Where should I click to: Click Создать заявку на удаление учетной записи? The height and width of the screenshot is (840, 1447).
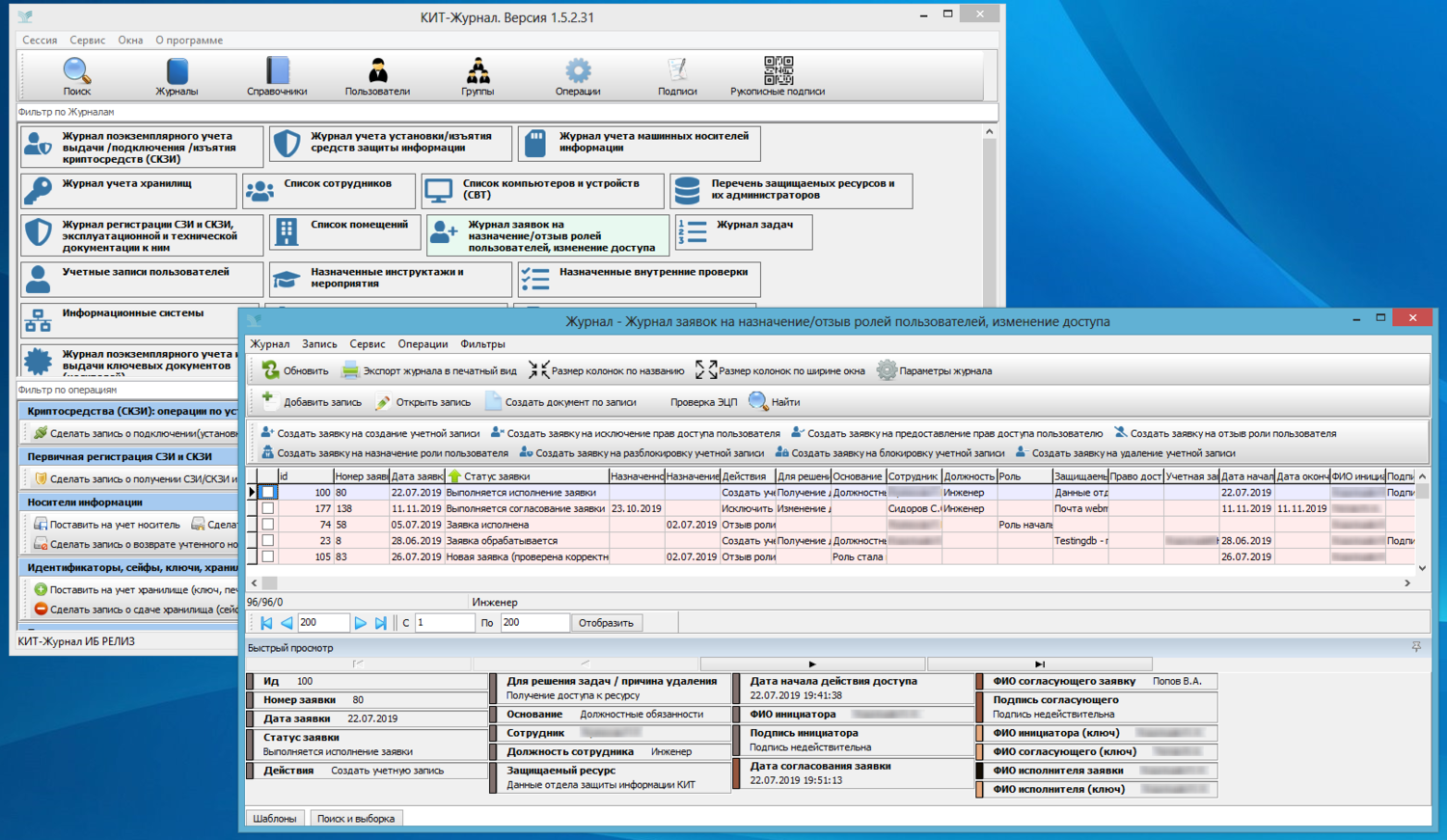(1125, 453)
